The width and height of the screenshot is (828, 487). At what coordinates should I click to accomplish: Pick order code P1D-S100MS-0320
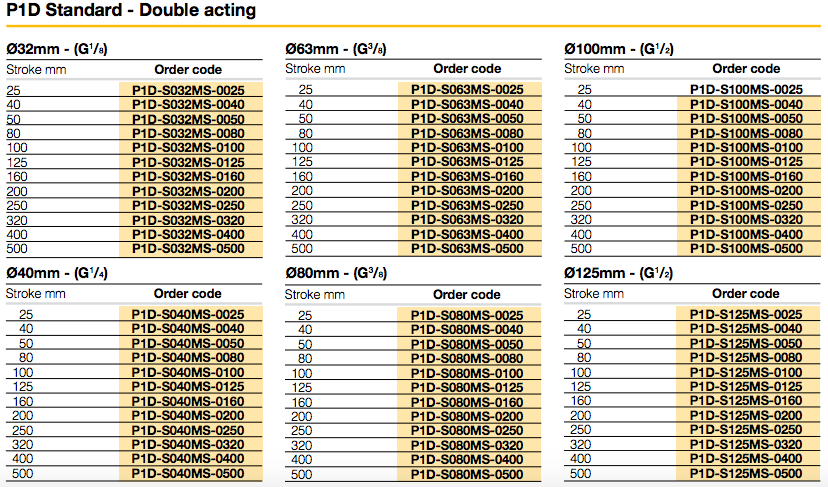746,219
